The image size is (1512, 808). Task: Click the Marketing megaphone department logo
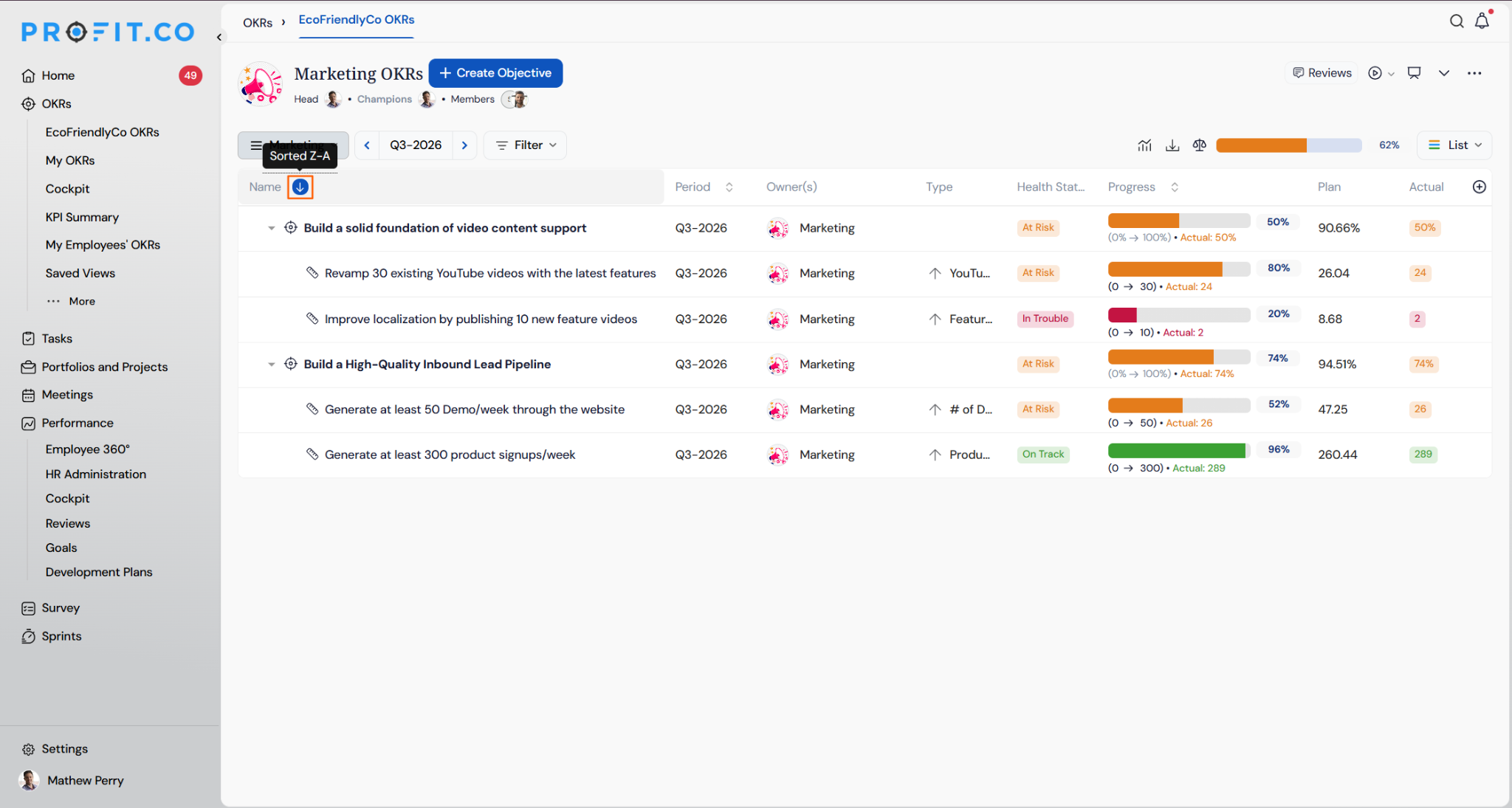261,84
